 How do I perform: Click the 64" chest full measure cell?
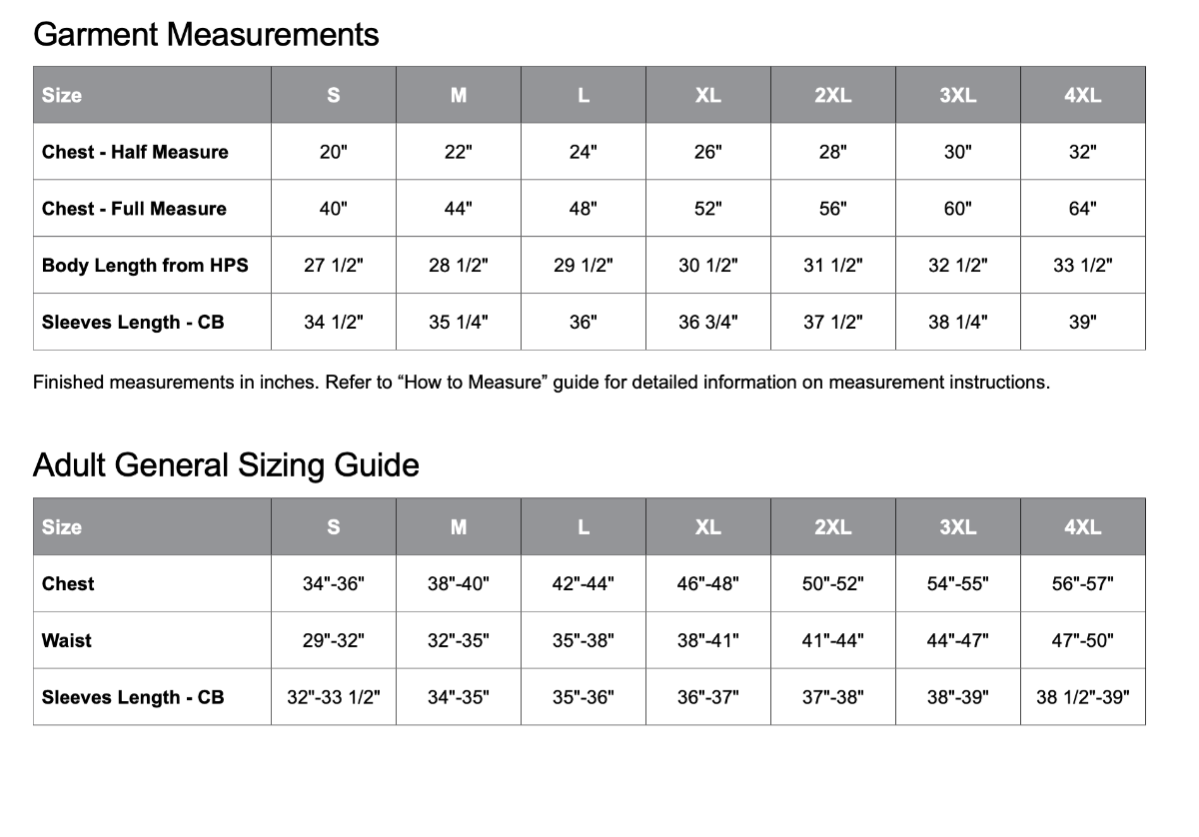(x=1082, y=209)
